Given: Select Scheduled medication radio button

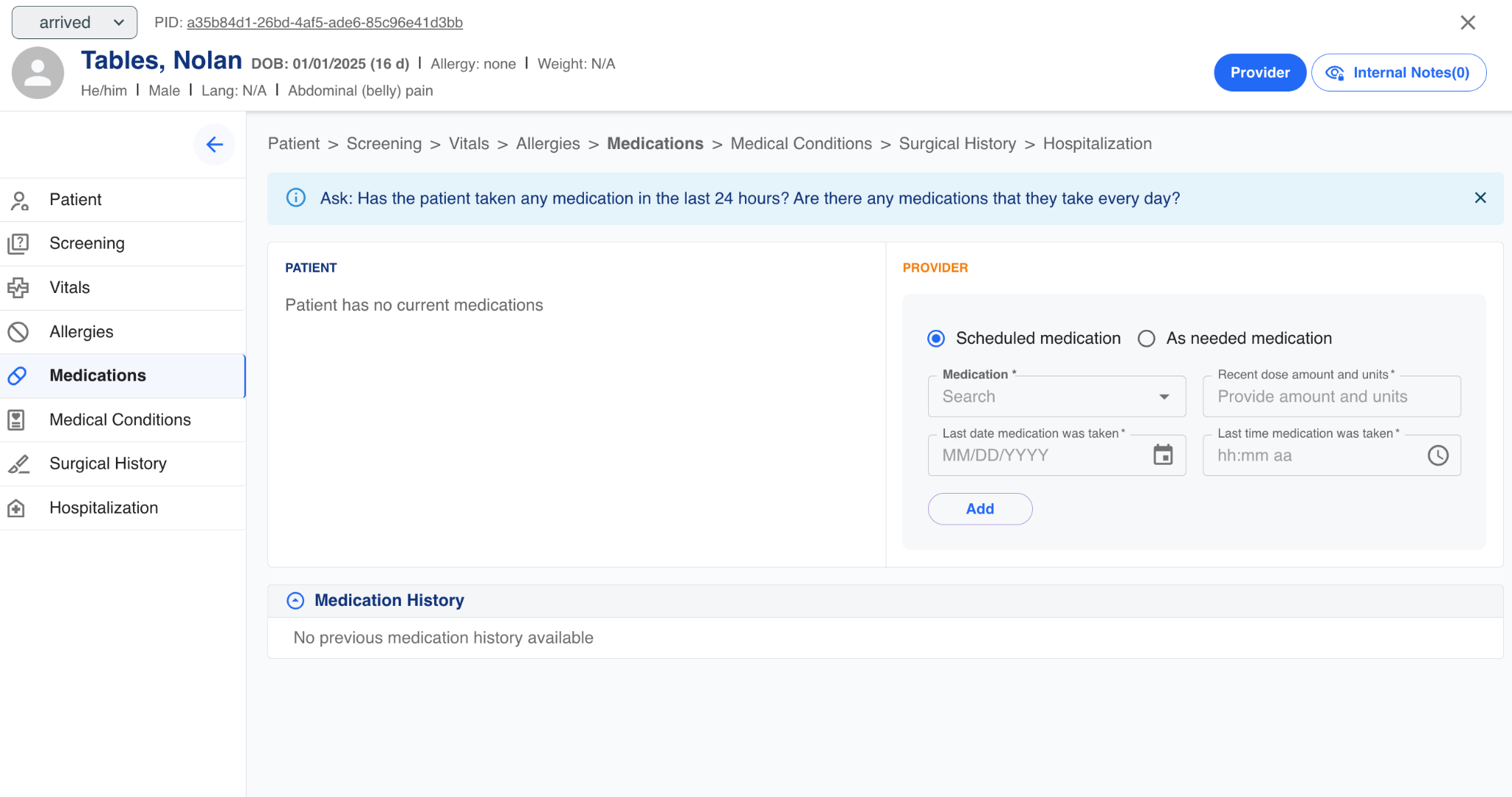Looking at the screenshot, I should 936,339.
